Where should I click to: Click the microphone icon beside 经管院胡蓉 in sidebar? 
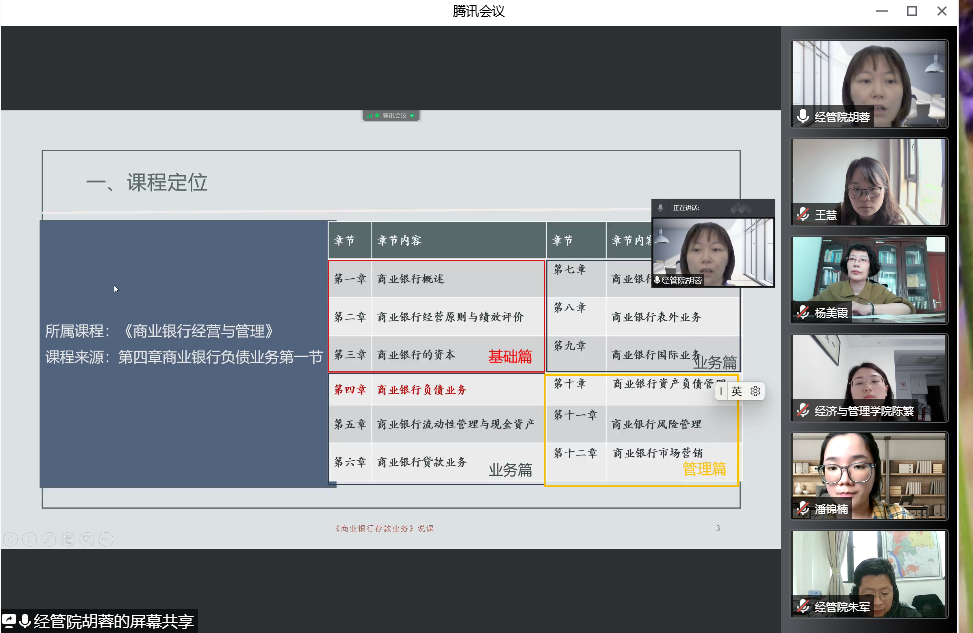(802, 117)
